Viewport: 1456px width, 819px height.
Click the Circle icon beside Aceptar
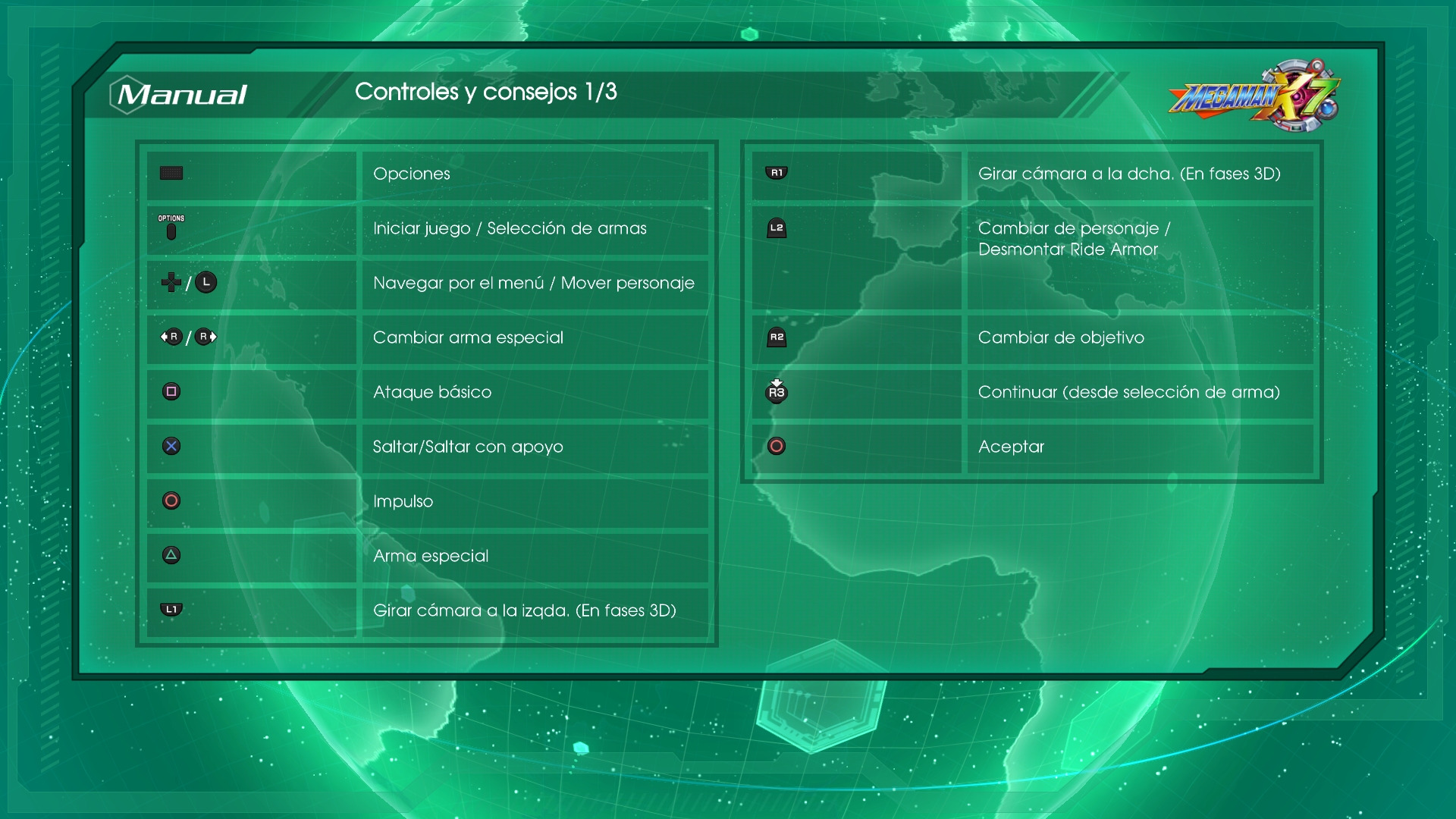[777, 446]
